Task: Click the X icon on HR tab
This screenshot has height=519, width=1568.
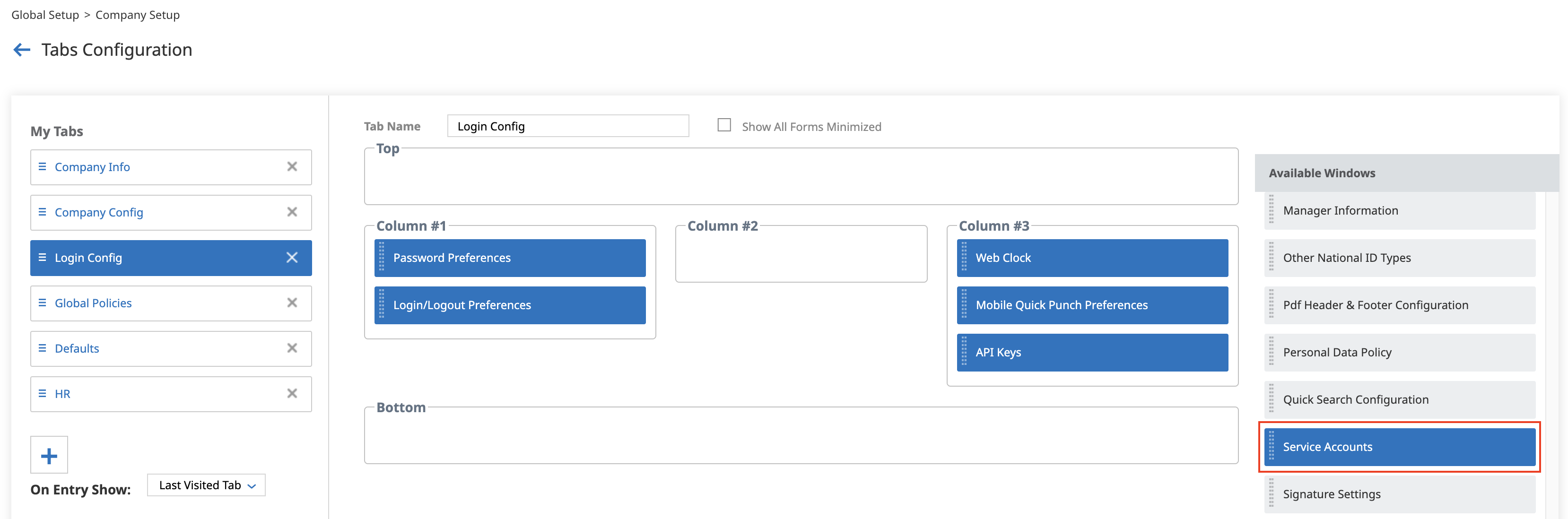Action: 292,394
